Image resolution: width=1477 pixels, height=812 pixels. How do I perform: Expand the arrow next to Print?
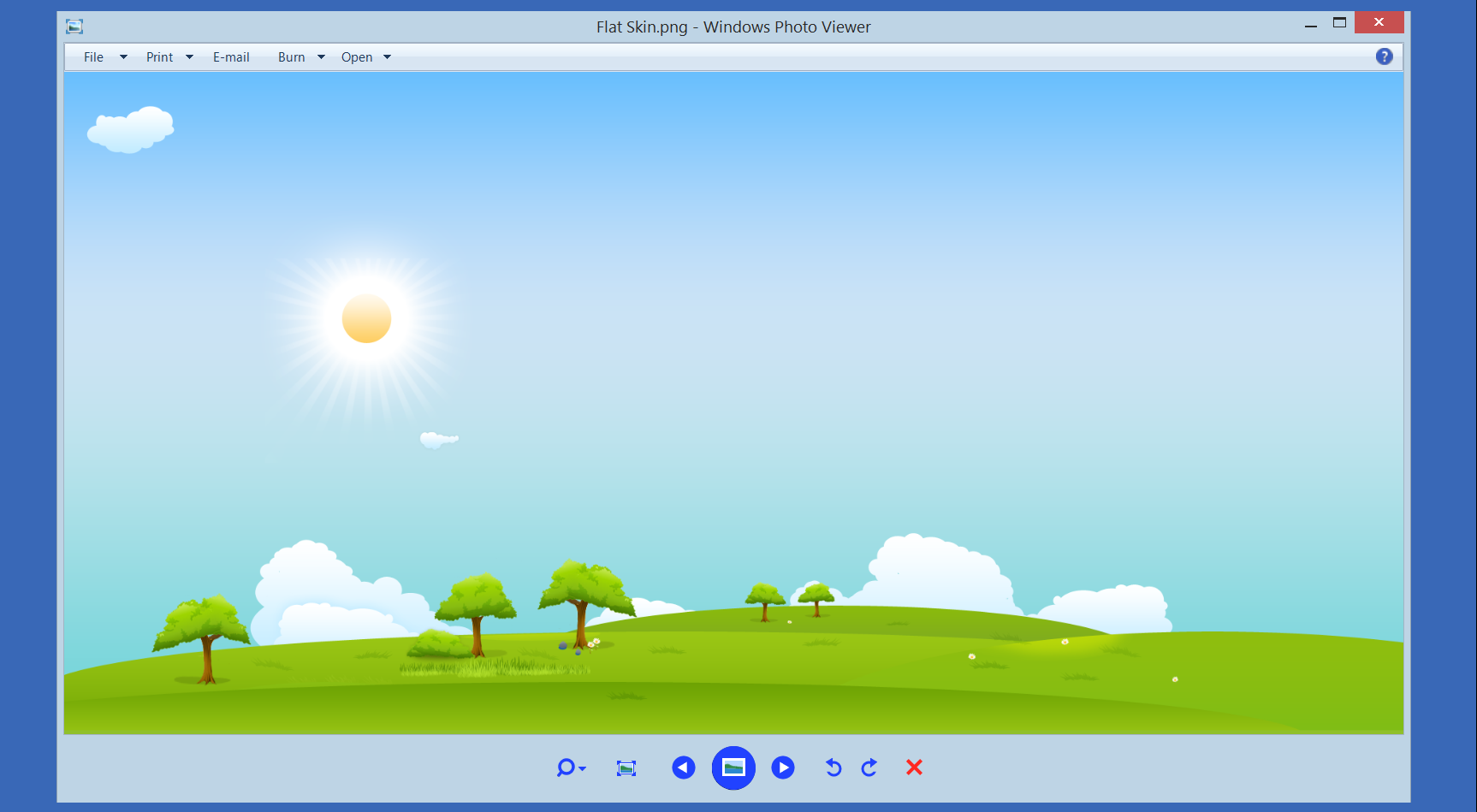[x=189, y=57]
